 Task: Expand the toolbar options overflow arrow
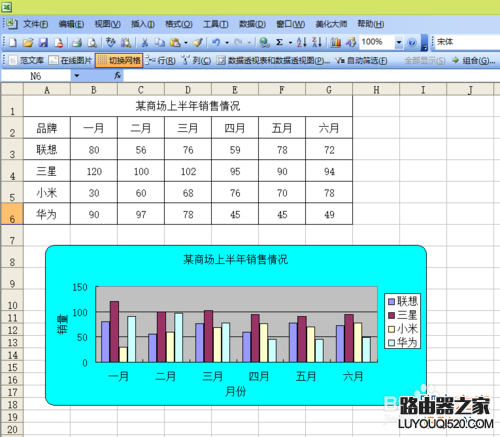(424, 43)
